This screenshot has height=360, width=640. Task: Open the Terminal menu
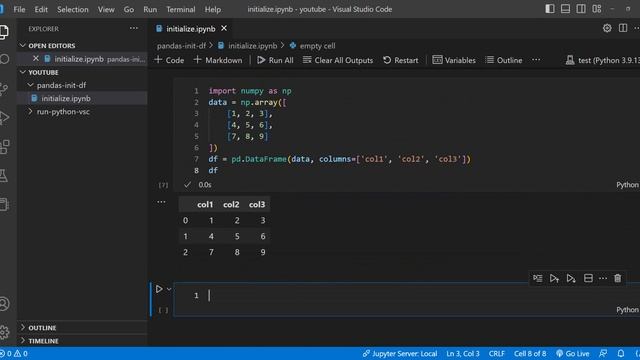click(x=180, y=9)
